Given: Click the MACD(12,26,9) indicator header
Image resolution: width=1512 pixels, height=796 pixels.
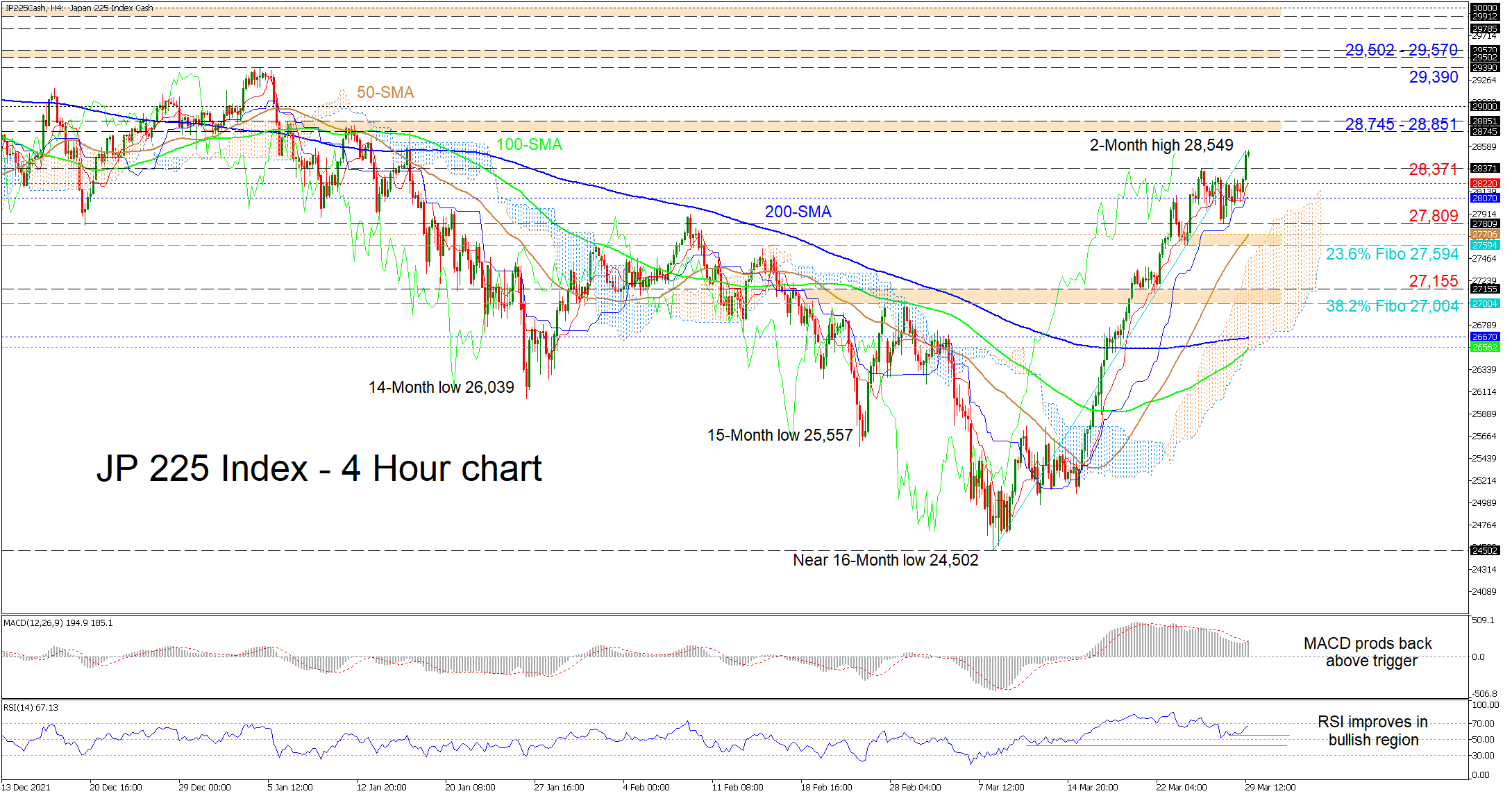Looking at the screenshot, I should pos(58,623).
